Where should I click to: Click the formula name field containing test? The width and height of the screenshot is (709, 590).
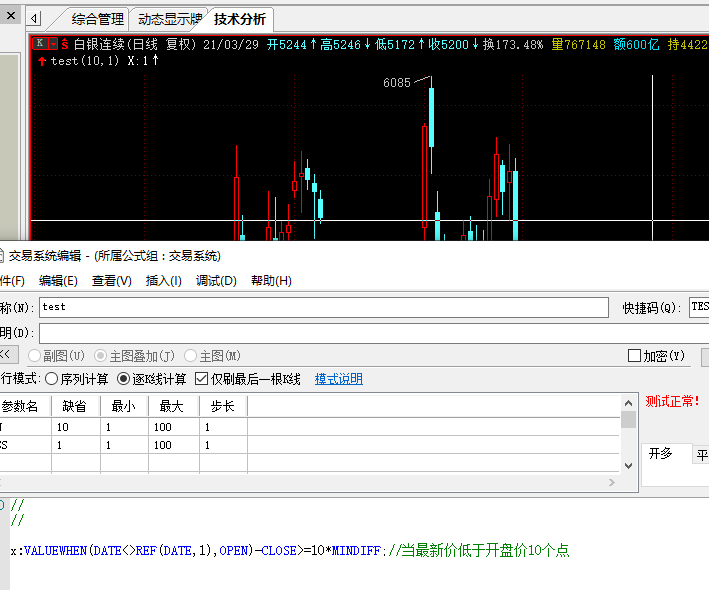pos(324,307)
